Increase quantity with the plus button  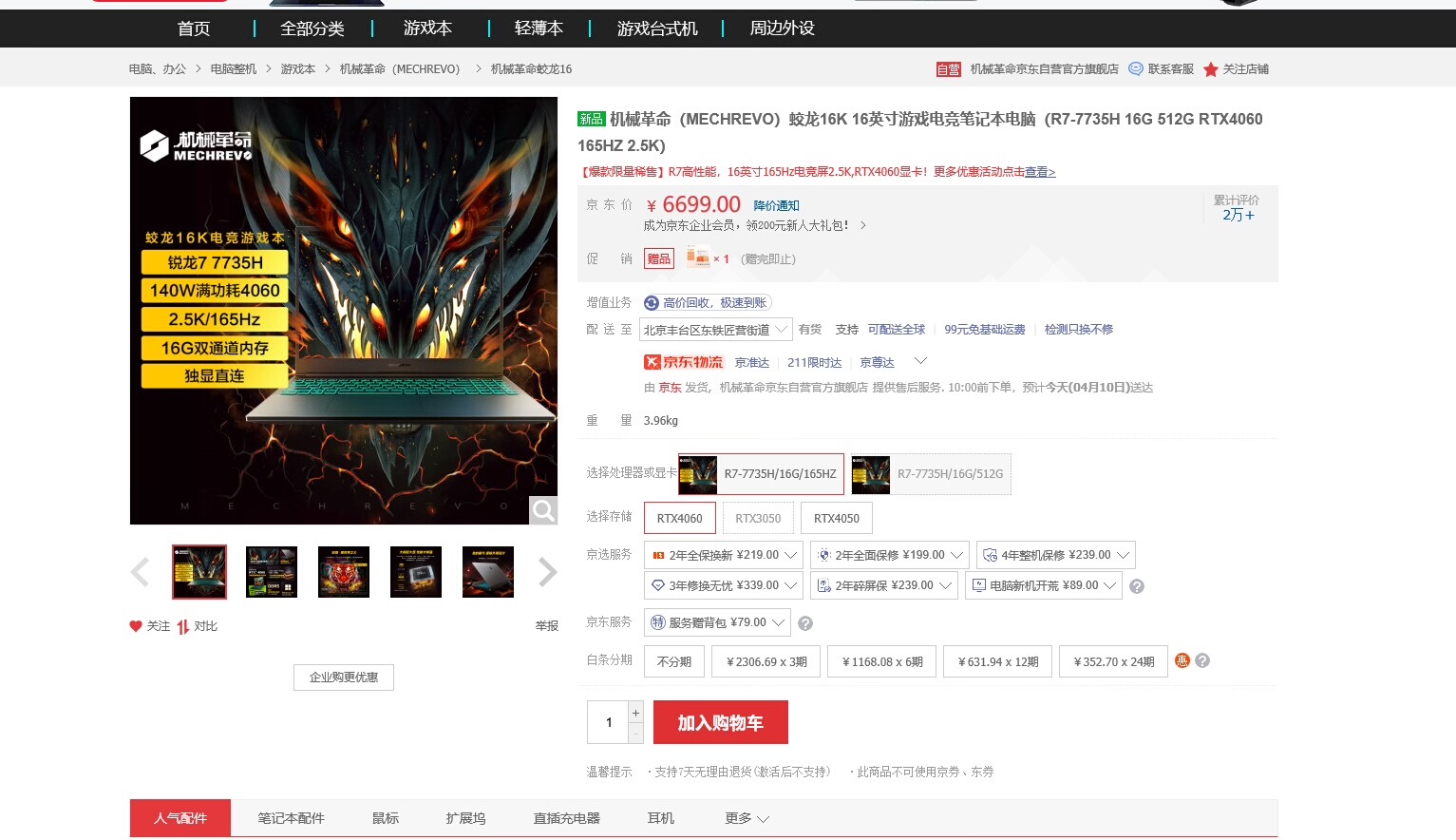(x=636, y=713)
